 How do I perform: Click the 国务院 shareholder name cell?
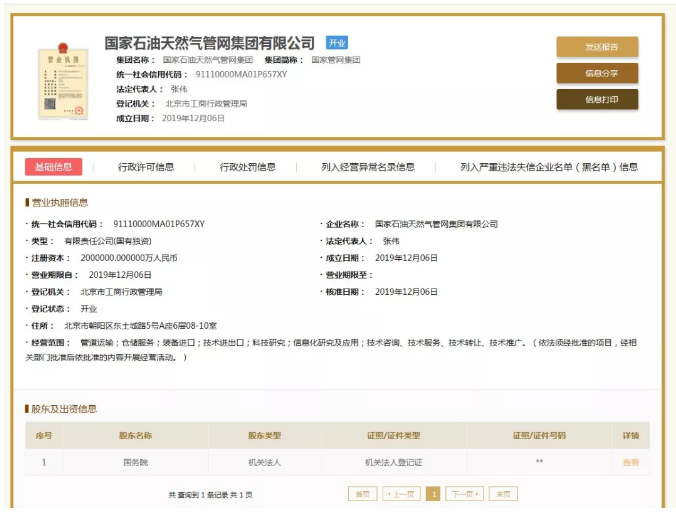coord(135,462)
